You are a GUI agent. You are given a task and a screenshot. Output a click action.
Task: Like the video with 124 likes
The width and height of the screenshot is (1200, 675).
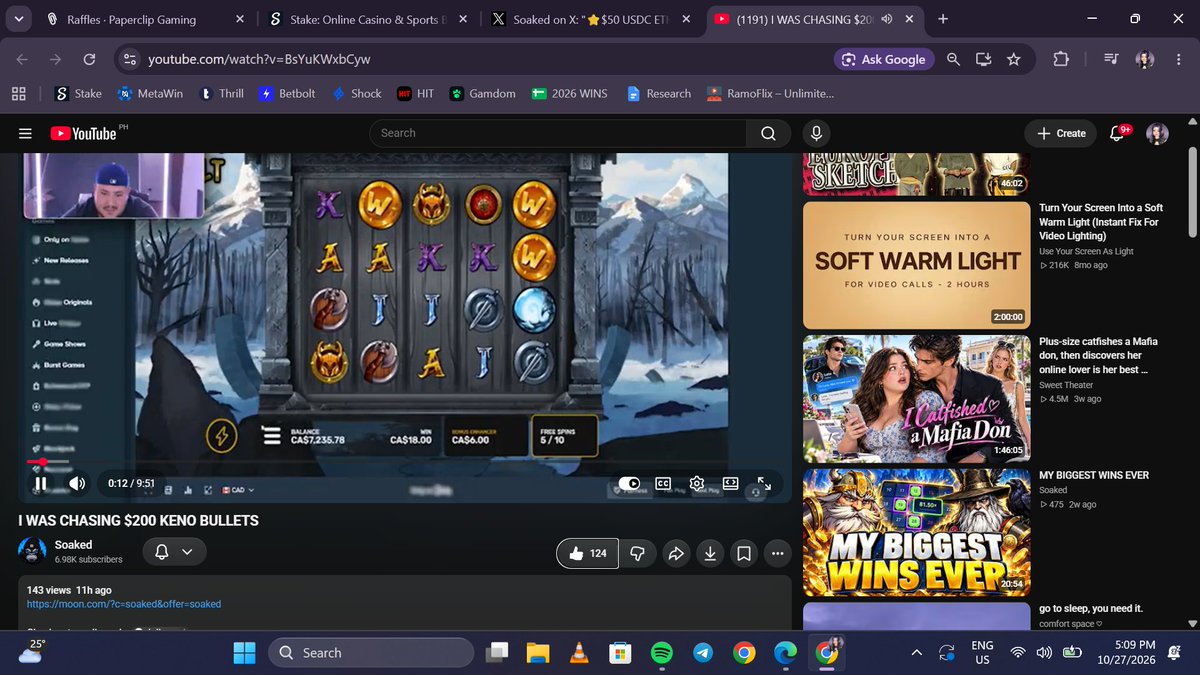[x=587, y=553]
